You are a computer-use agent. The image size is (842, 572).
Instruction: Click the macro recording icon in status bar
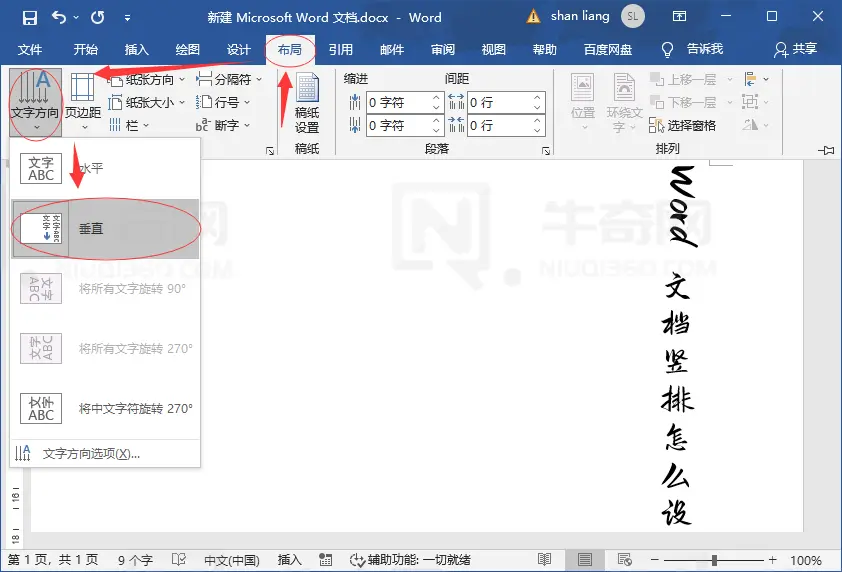coord(325,560)
